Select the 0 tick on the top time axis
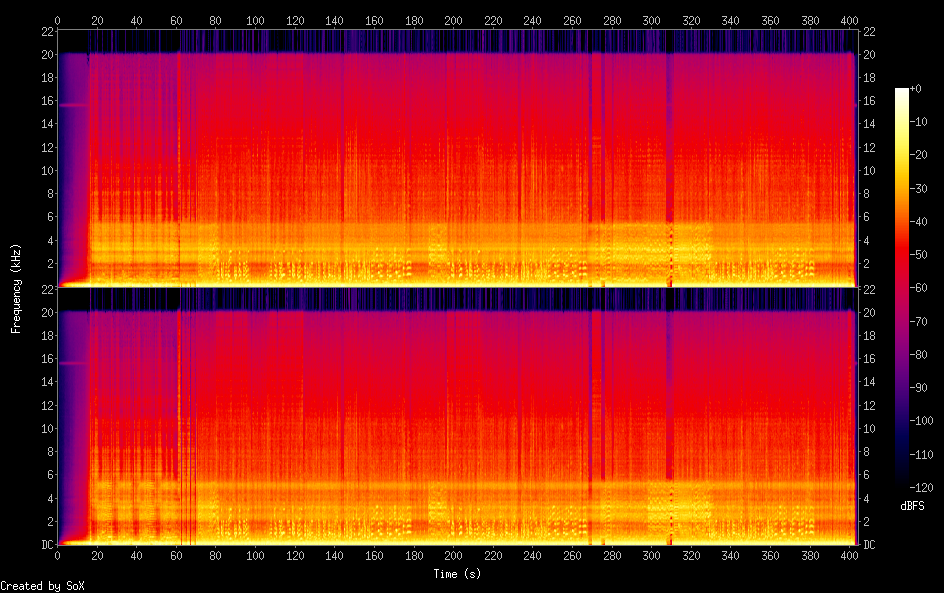Viewport: 944px width, 593px height. 57,20
